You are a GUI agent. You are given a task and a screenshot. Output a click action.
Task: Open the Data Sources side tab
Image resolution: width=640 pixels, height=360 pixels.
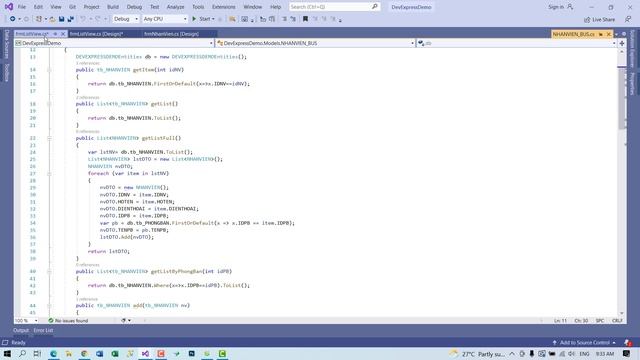tap(6, 44)
